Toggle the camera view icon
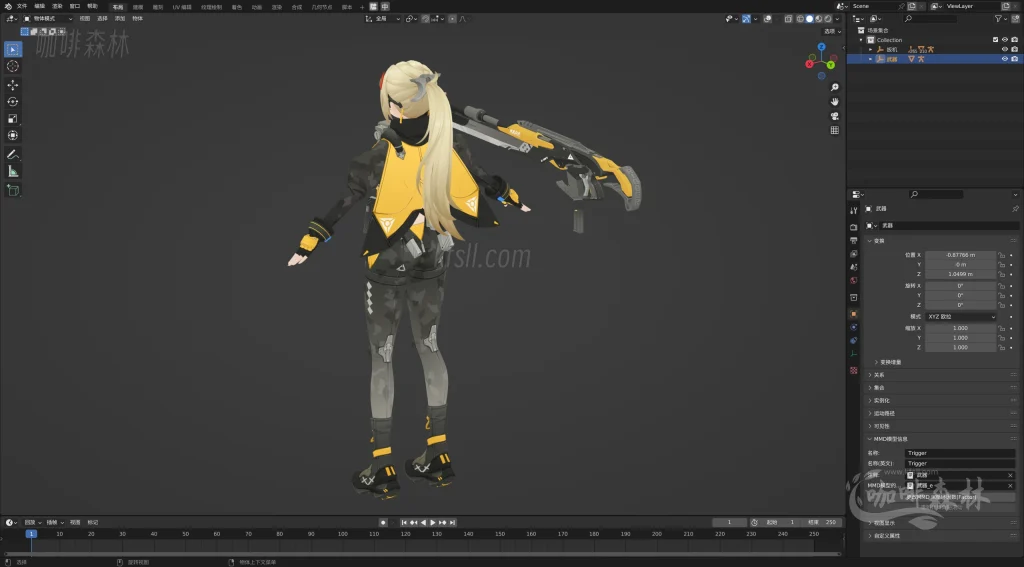Image resolution: width=1024 pixels, height=567 pixels. coord(835,116)
